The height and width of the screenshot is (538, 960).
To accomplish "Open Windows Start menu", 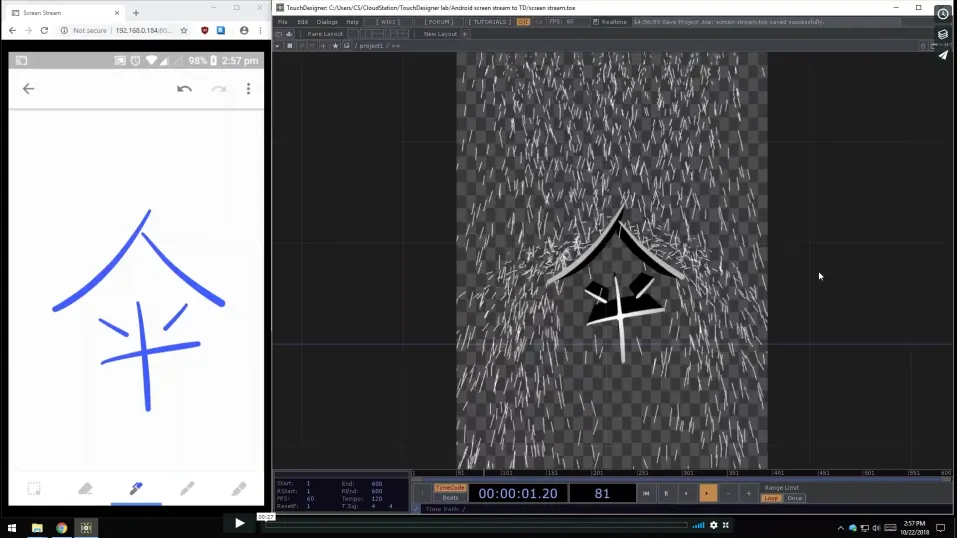I will click(12, 528).
